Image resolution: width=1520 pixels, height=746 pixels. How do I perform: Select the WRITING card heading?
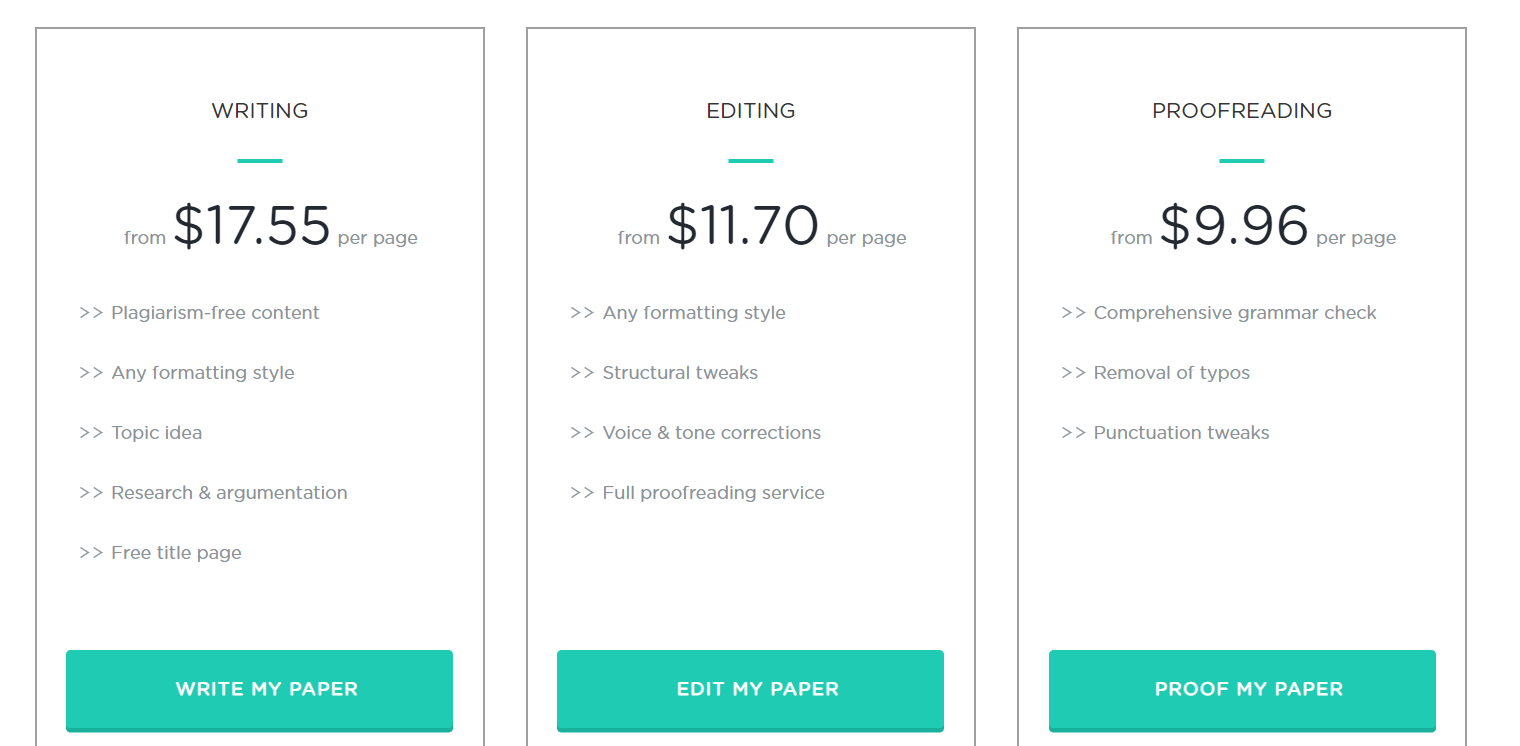[260, 111]
